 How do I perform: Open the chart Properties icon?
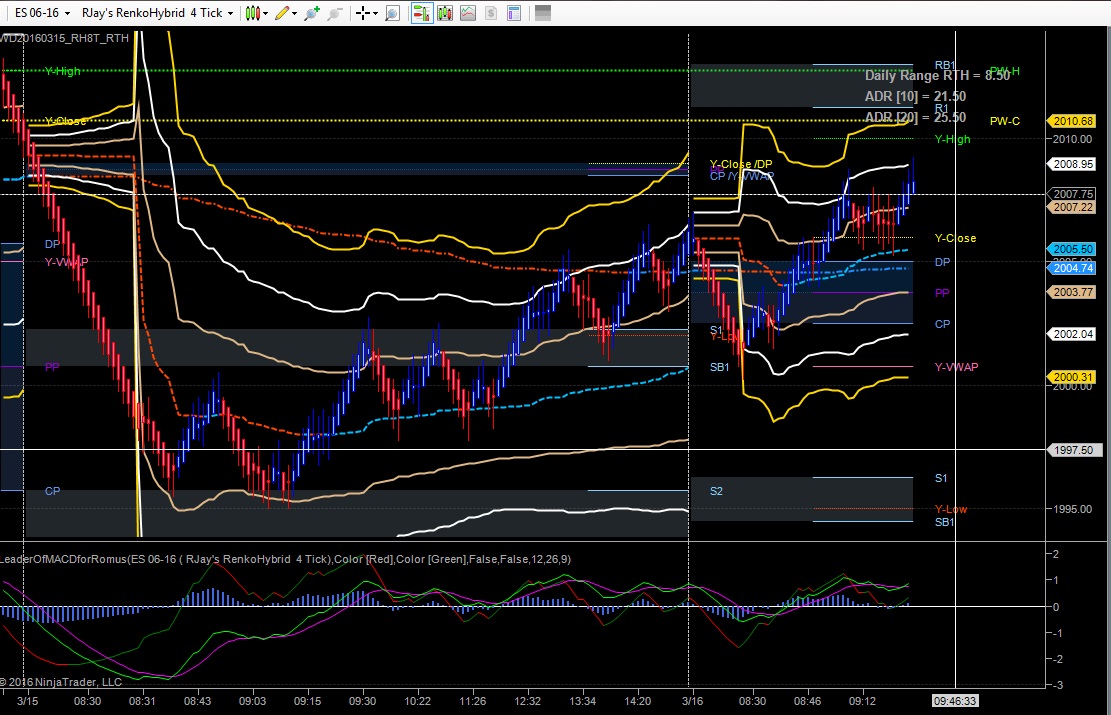click(x=514, y=13)
